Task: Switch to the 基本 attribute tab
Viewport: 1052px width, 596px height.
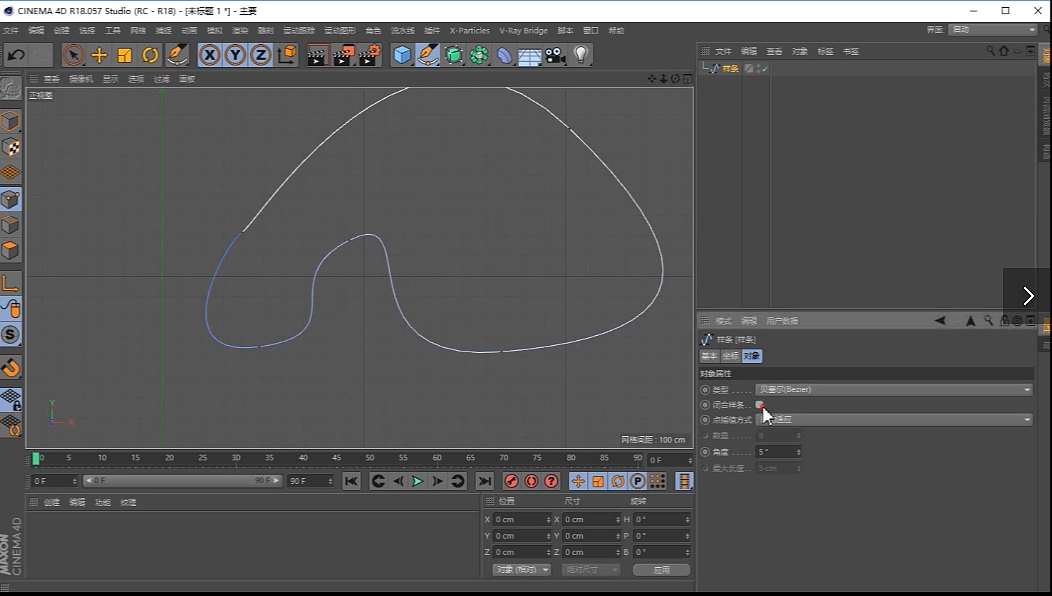Action: pos(709,356)
